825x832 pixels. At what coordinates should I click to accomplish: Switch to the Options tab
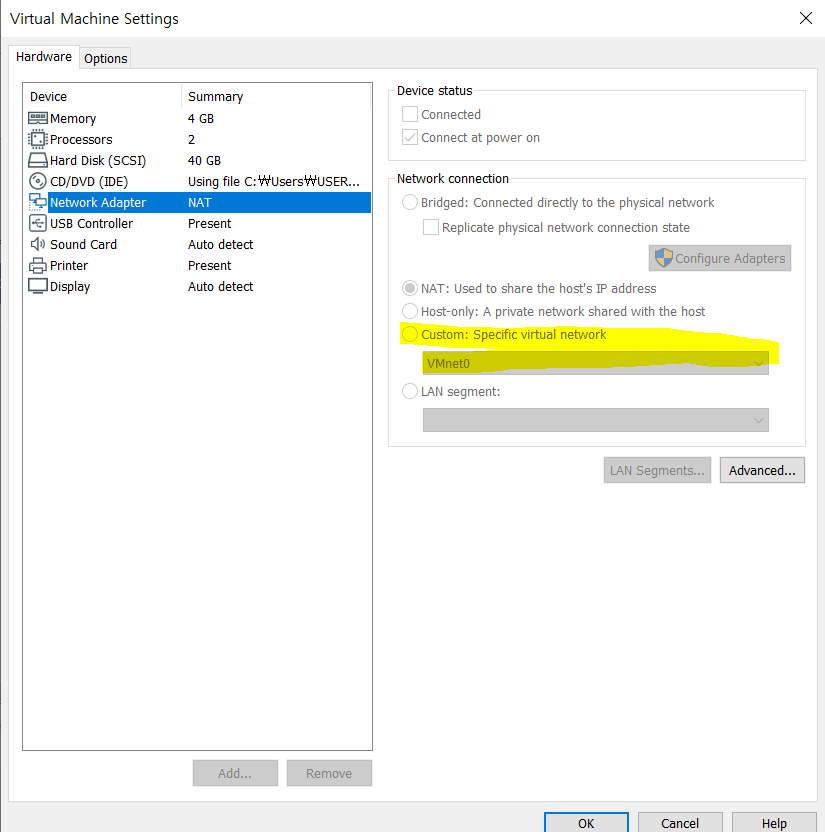point(106,58)
